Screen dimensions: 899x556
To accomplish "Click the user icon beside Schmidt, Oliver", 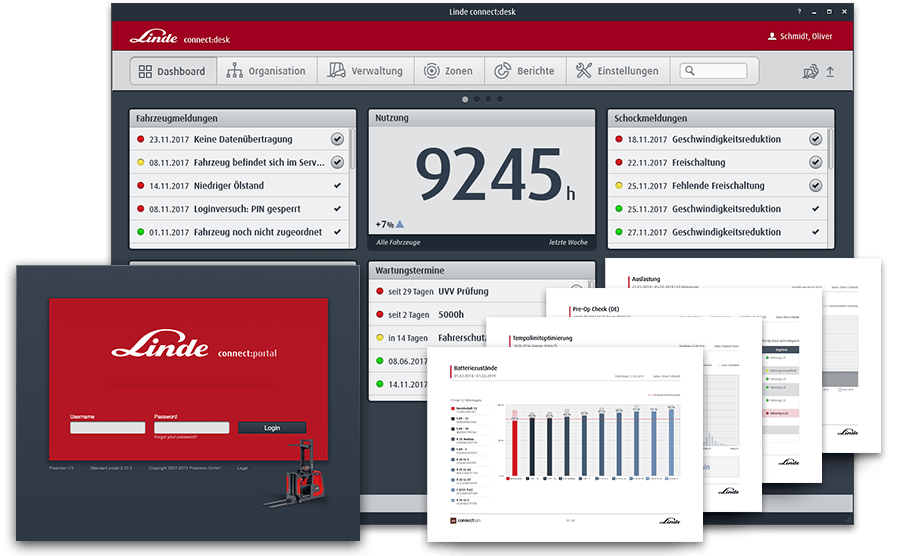I will [771, 36].
